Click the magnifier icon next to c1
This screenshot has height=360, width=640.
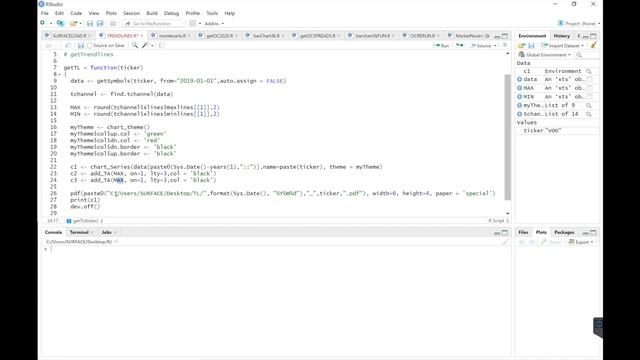(x=589, y=71)
